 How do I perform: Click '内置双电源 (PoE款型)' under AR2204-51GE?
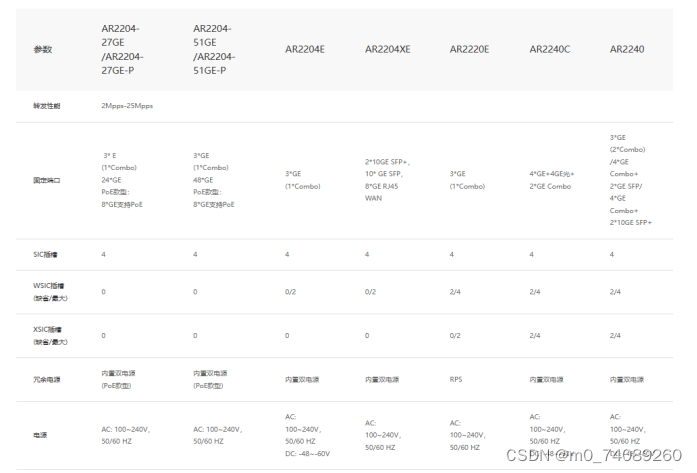[210, 380]
